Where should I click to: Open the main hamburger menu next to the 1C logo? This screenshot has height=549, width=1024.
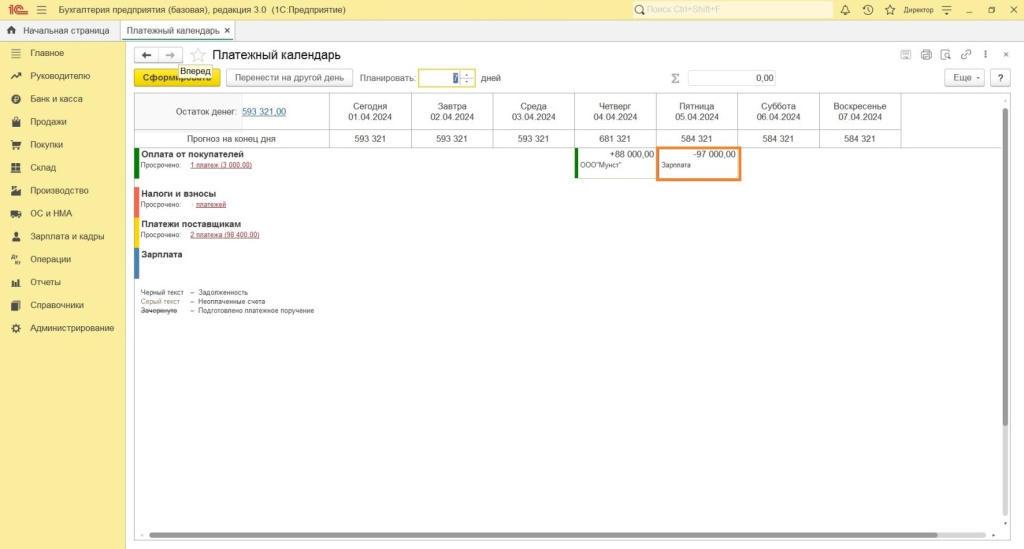(41, 10)
